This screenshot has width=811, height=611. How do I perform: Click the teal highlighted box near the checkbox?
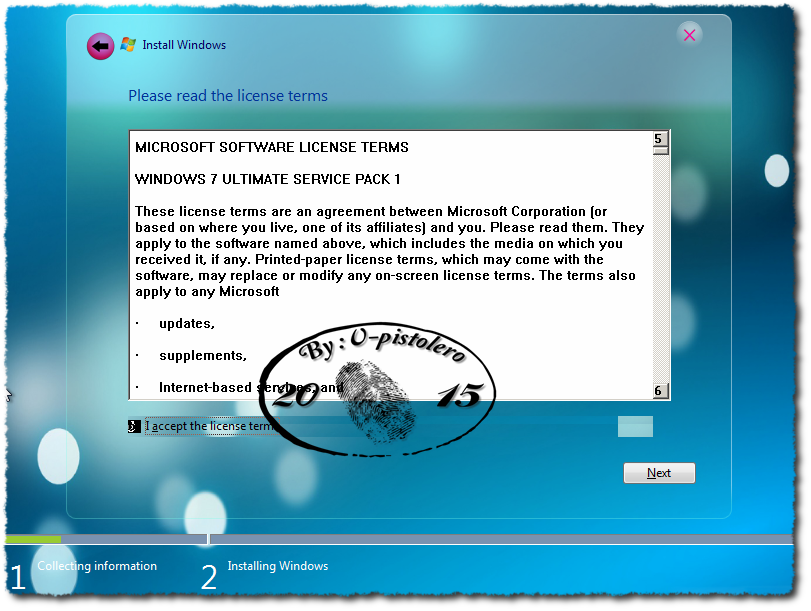point(635,426)
